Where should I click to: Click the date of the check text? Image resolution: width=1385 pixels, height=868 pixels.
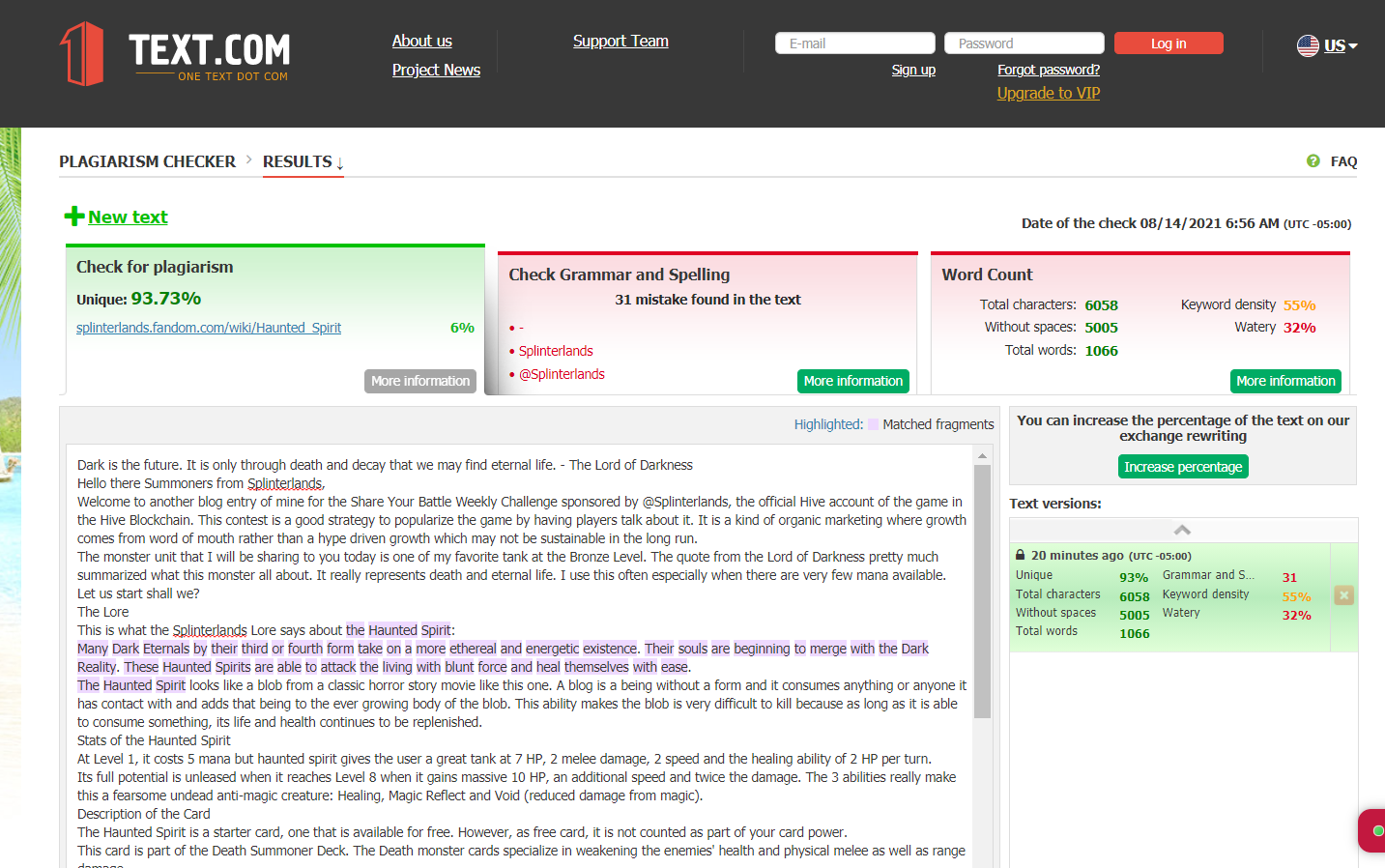coord(1186,223)
